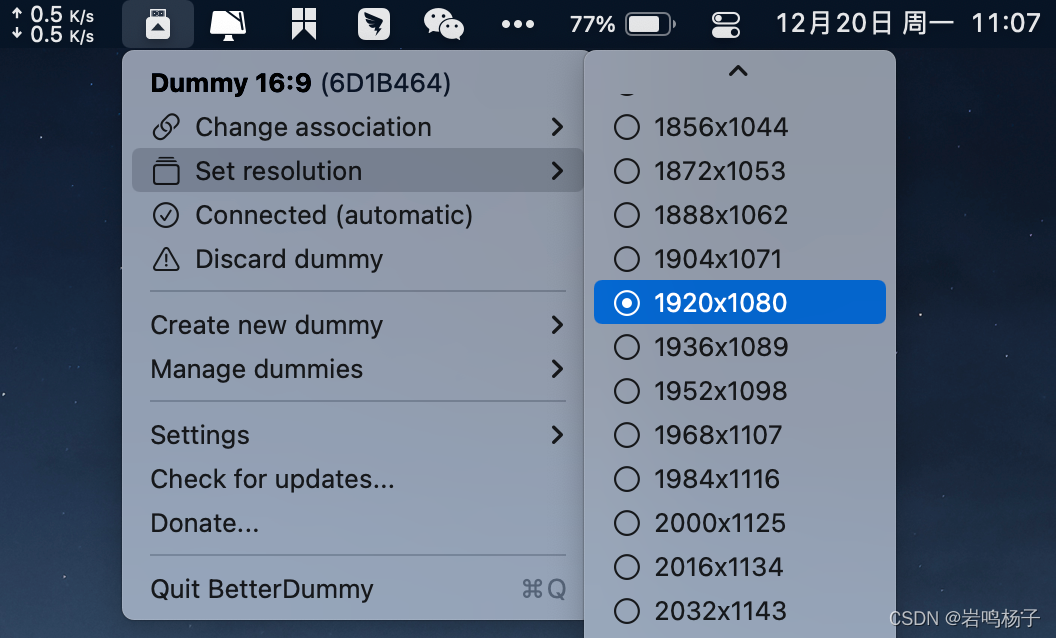Click the display monitor menu bar icon
This screenshot has width=1056, height=638.
click(x=228, y=25)
